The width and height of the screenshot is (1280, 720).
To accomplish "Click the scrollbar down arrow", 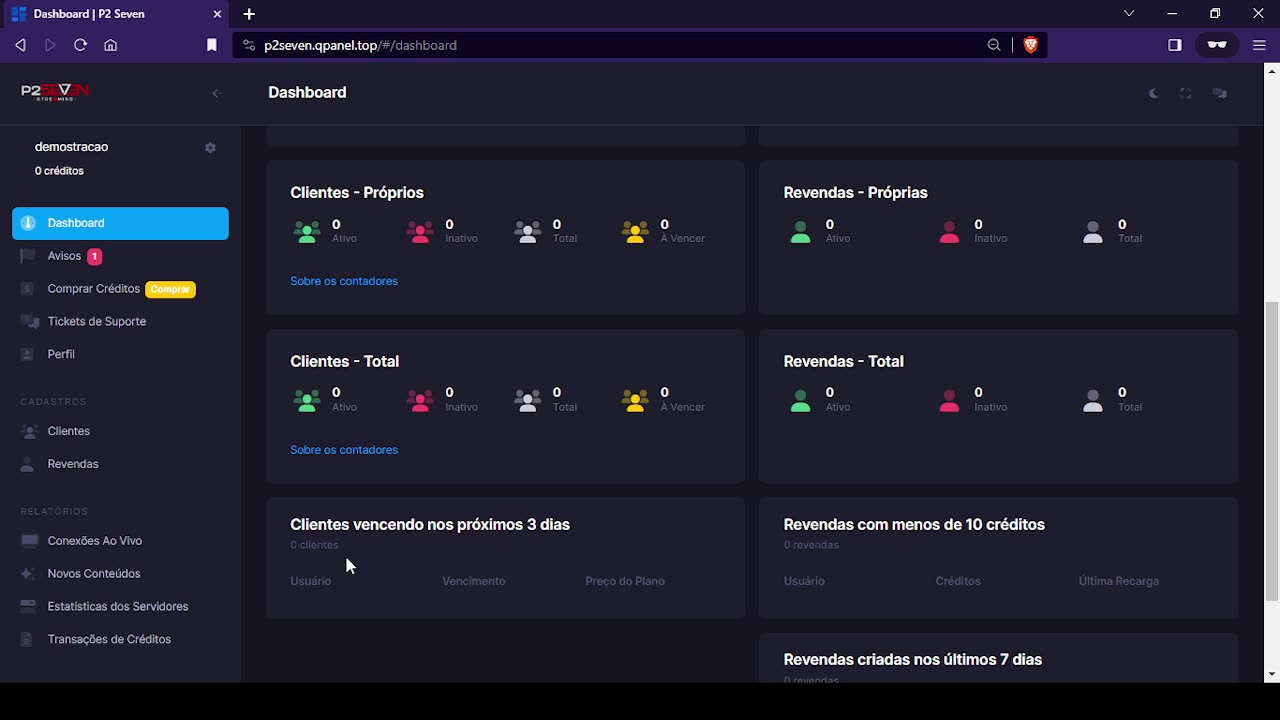I will (x=1272, y=674).
